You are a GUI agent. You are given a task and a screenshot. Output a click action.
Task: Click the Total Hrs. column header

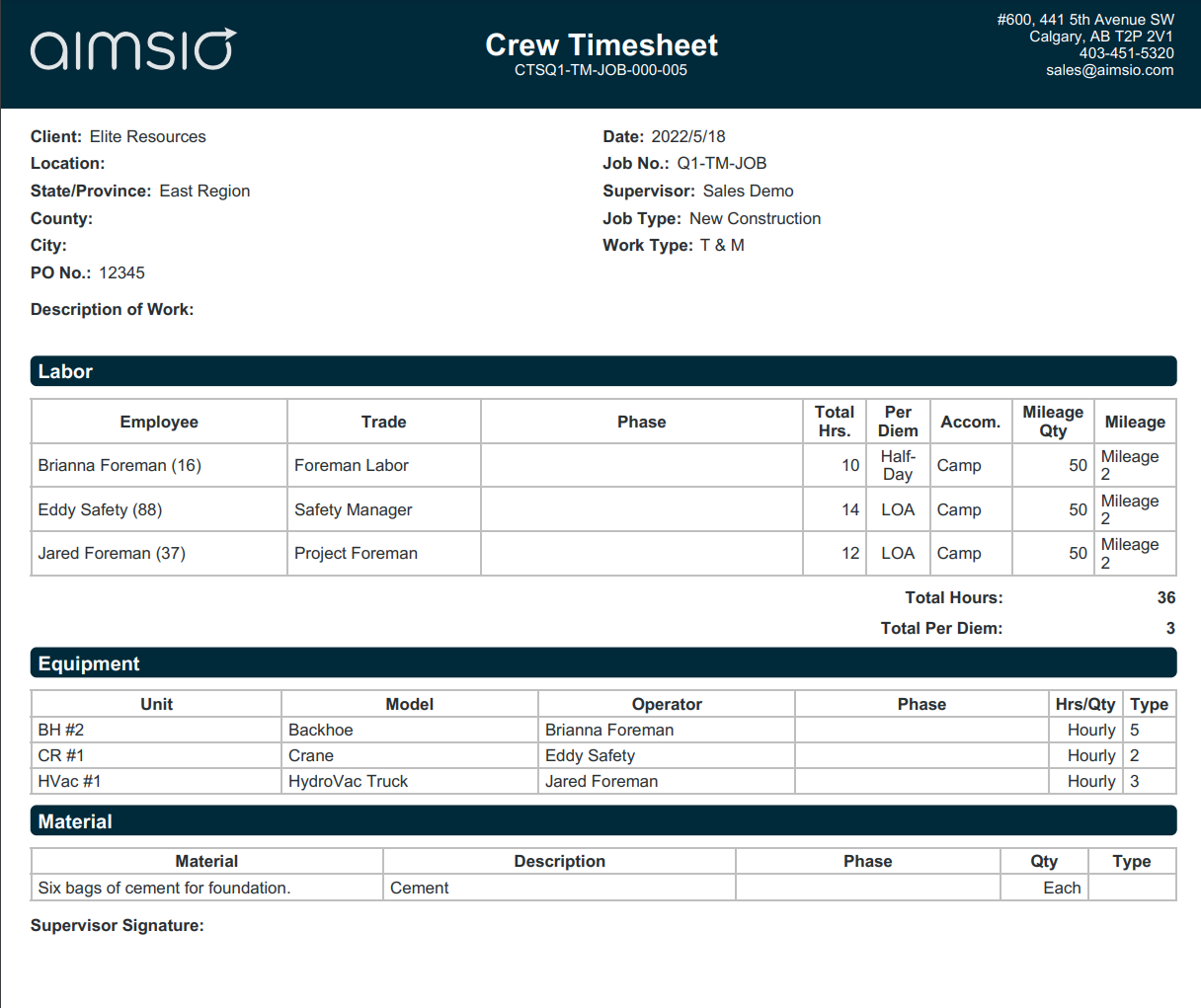click(835, 422)
